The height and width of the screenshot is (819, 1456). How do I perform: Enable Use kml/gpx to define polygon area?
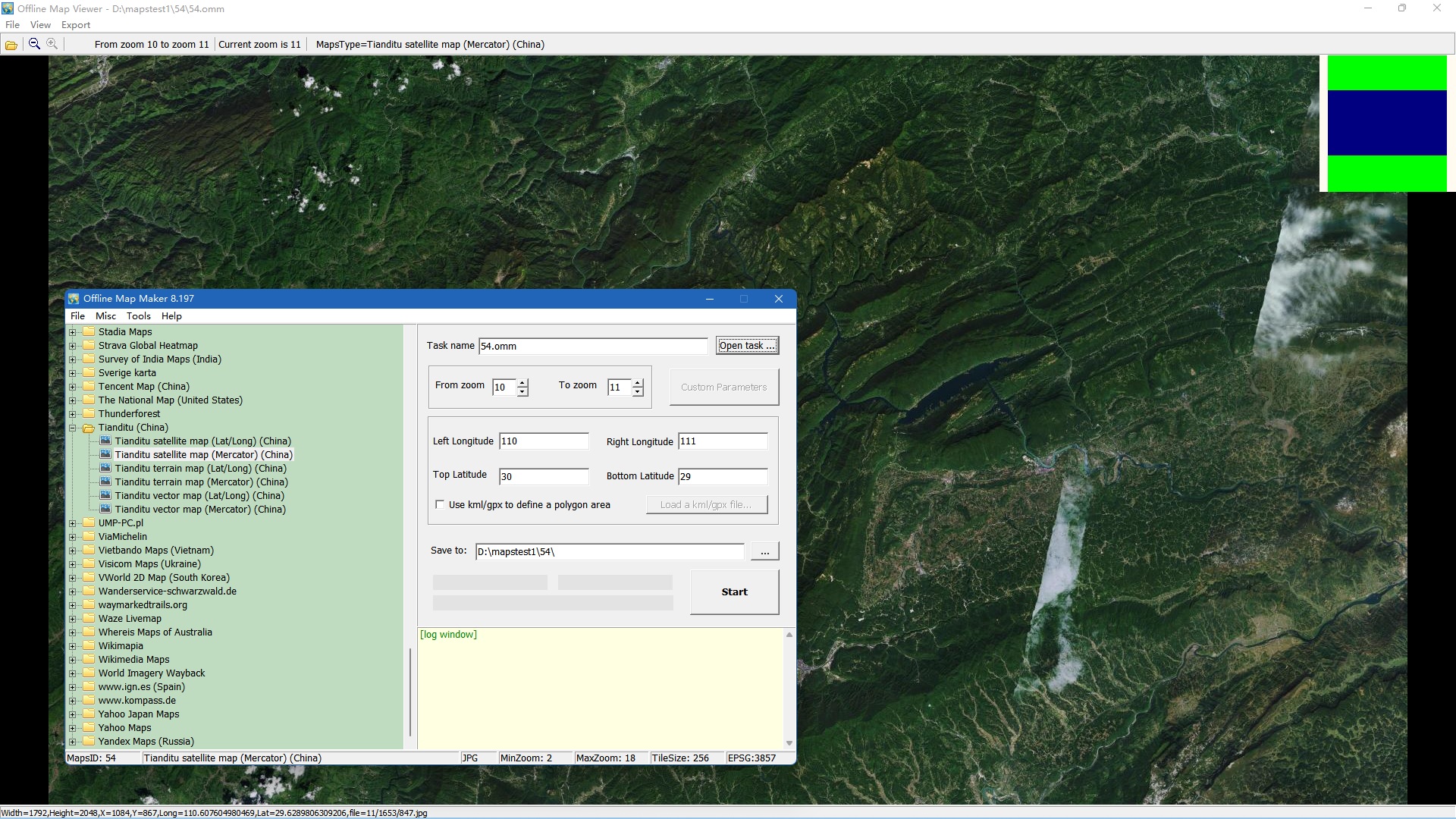point(440,504)
